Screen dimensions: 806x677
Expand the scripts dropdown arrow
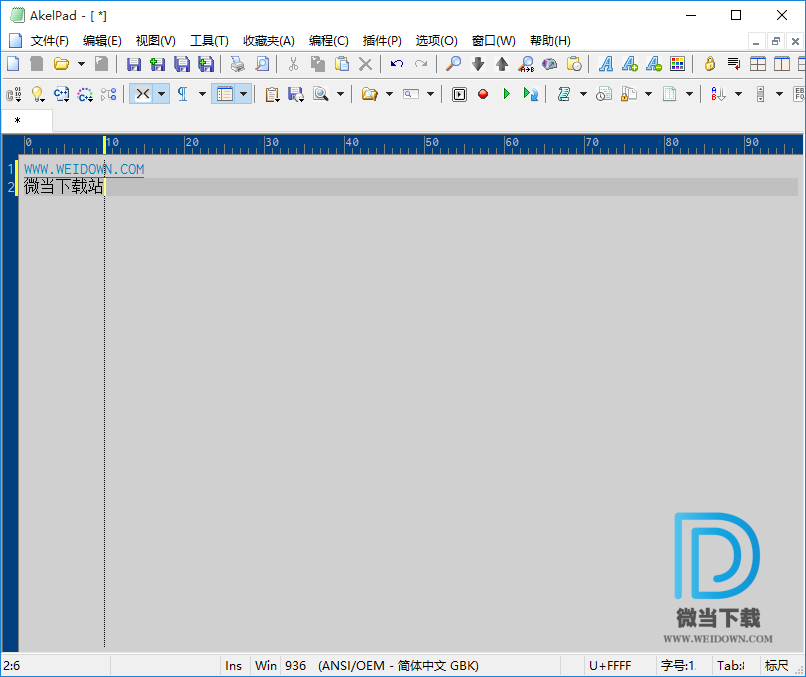pos(583,94)
